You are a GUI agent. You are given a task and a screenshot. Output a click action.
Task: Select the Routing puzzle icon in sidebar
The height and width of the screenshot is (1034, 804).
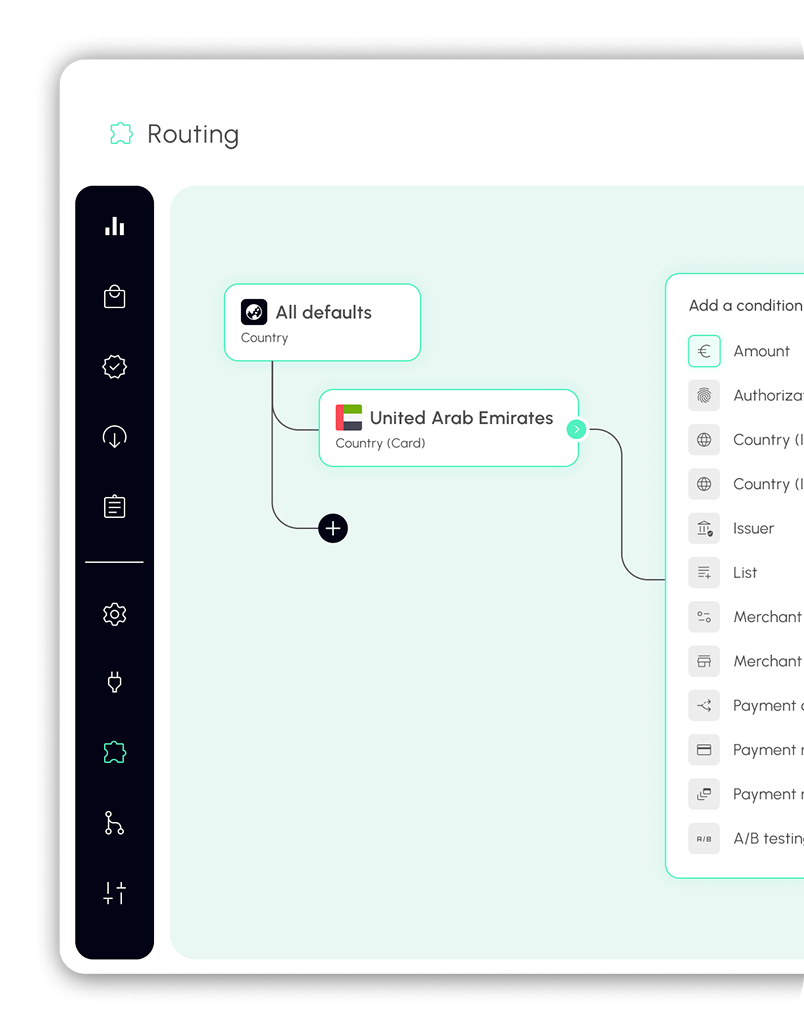point(115,753)
